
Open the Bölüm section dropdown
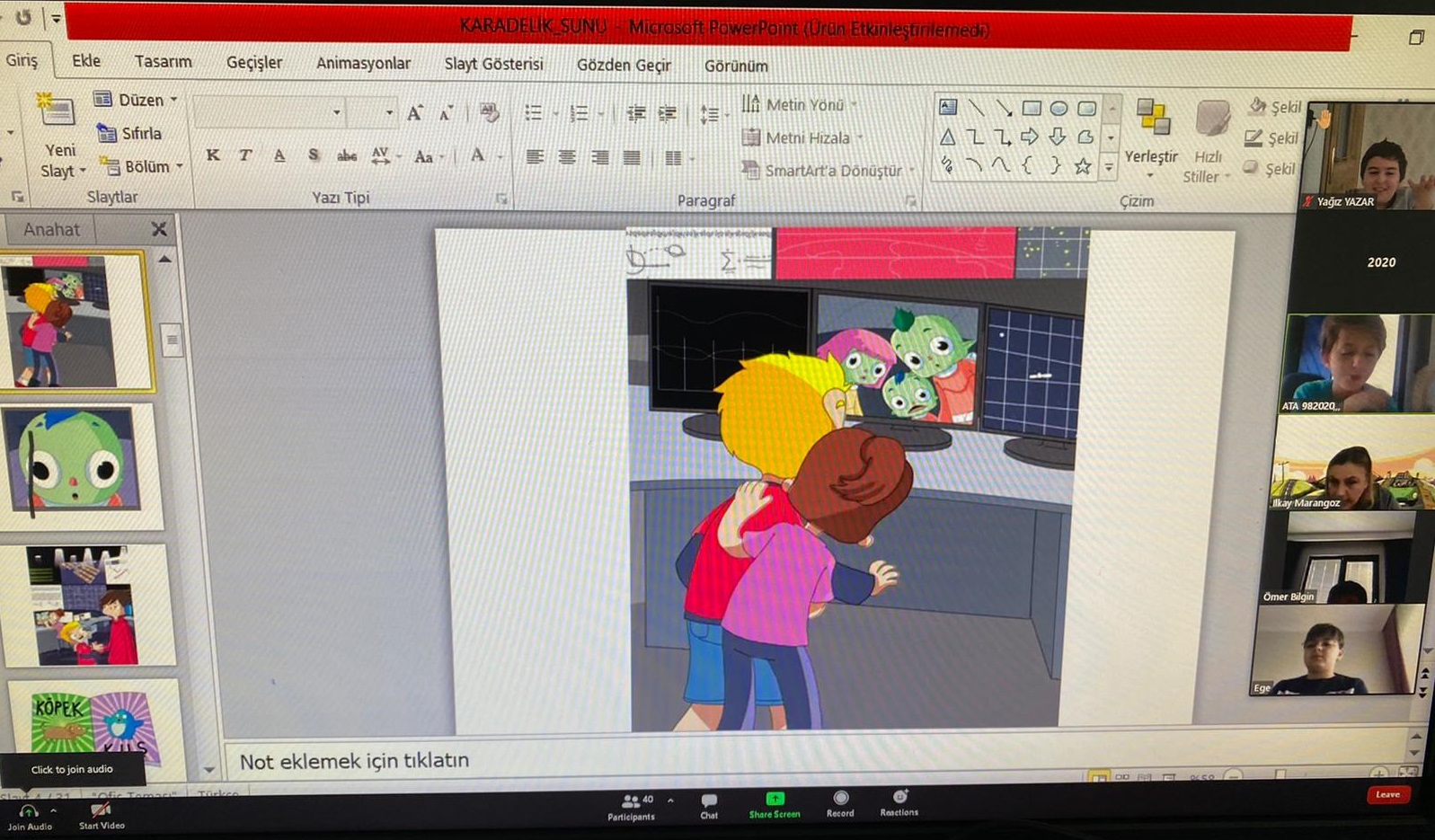(x=142, y=166)
